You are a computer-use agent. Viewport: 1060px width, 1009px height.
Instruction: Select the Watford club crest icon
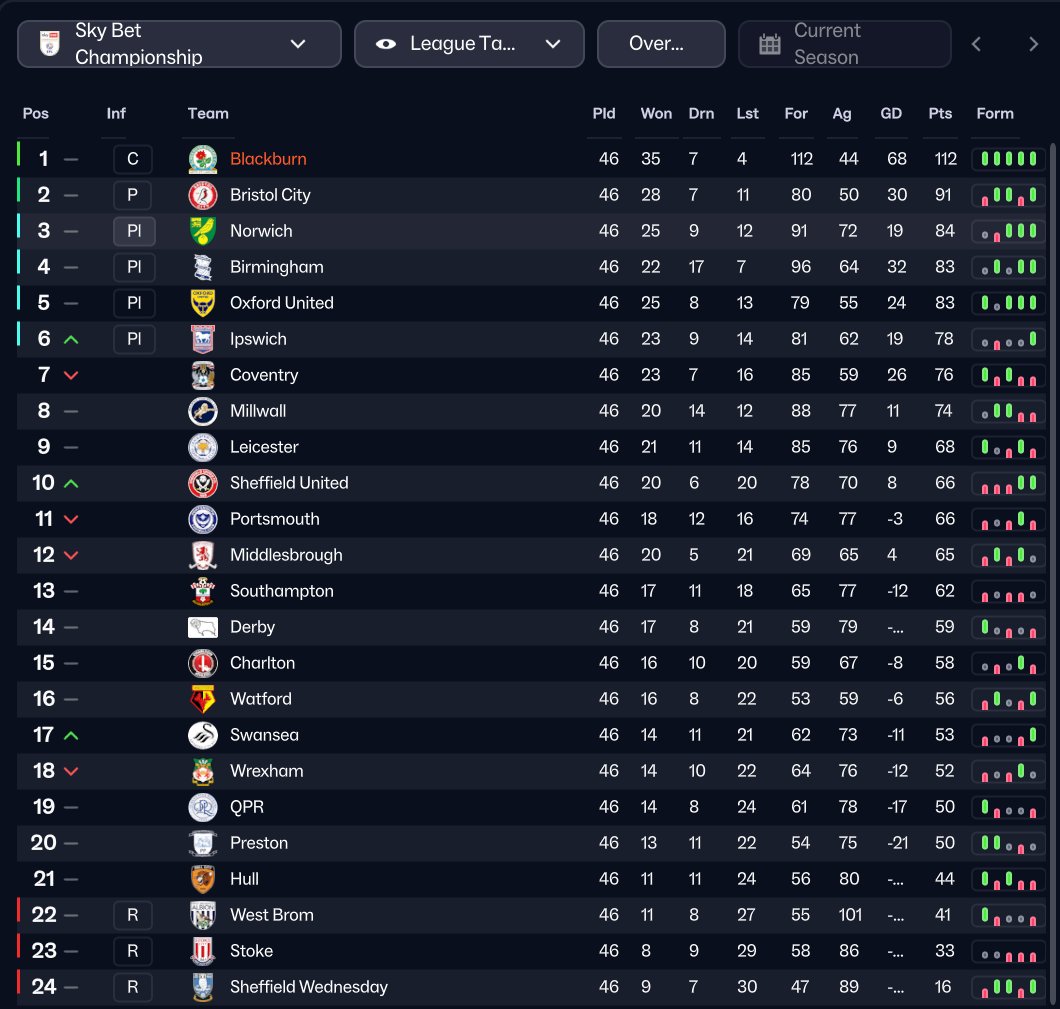pos(202,699)
